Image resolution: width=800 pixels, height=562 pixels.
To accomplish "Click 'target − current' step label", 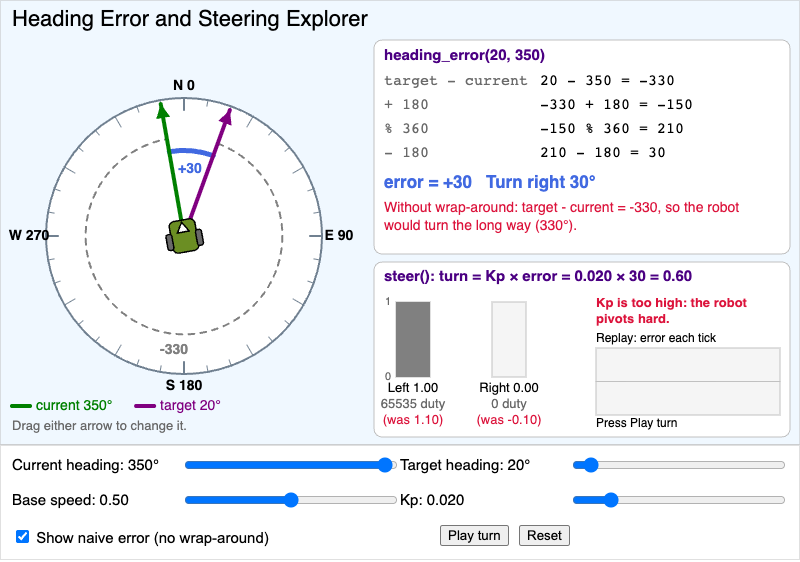I will point(456,81).
